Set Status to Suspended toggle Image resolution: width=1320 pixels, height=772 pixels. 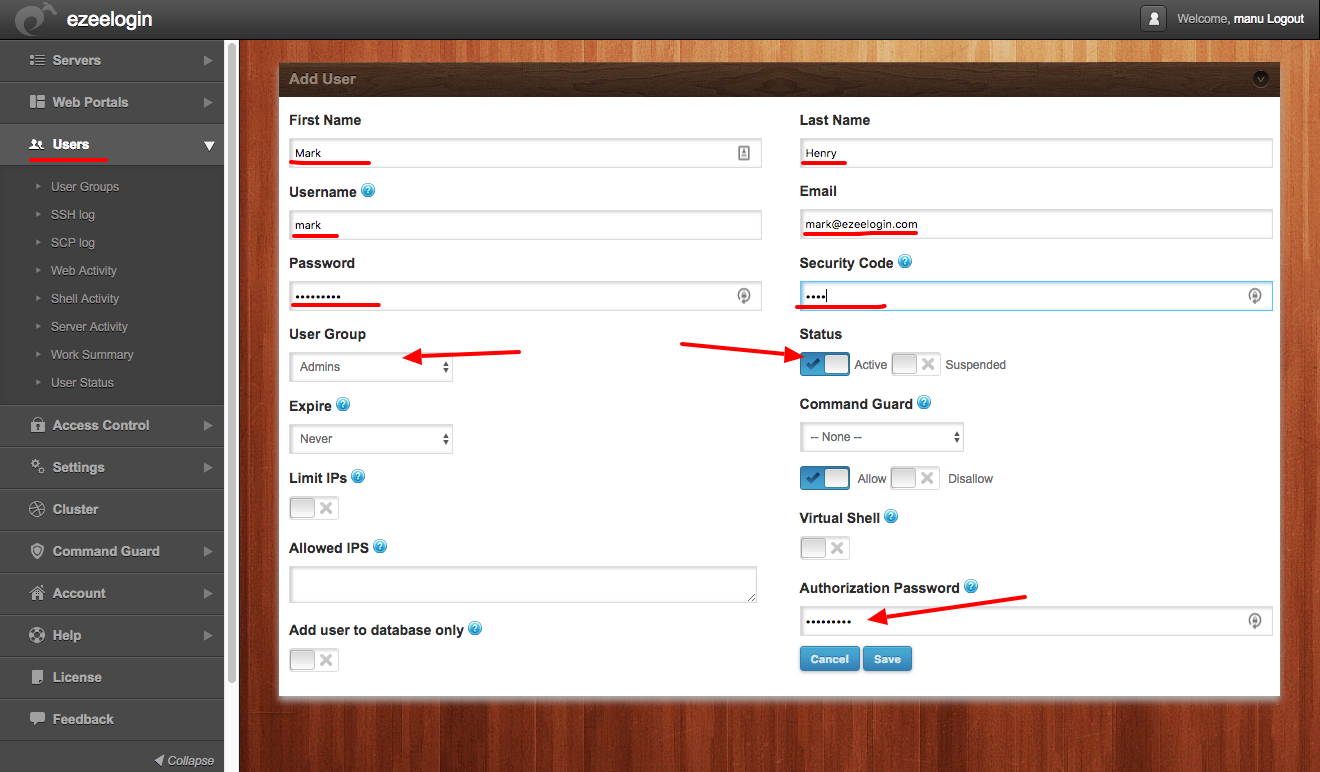pos(916,364)
